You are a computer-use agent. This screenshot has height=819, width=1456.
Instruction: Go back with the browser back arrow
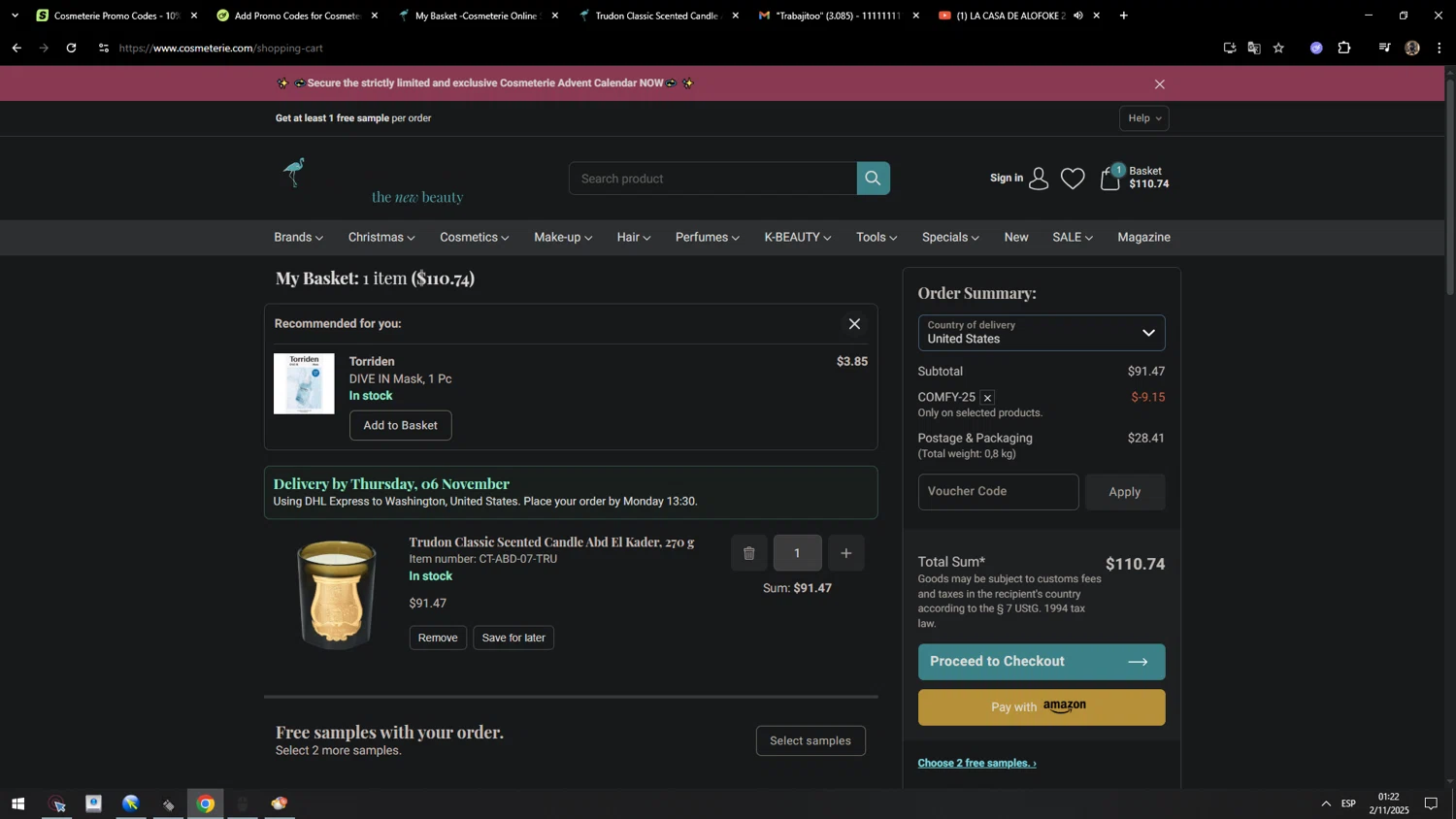coord(17,48)
